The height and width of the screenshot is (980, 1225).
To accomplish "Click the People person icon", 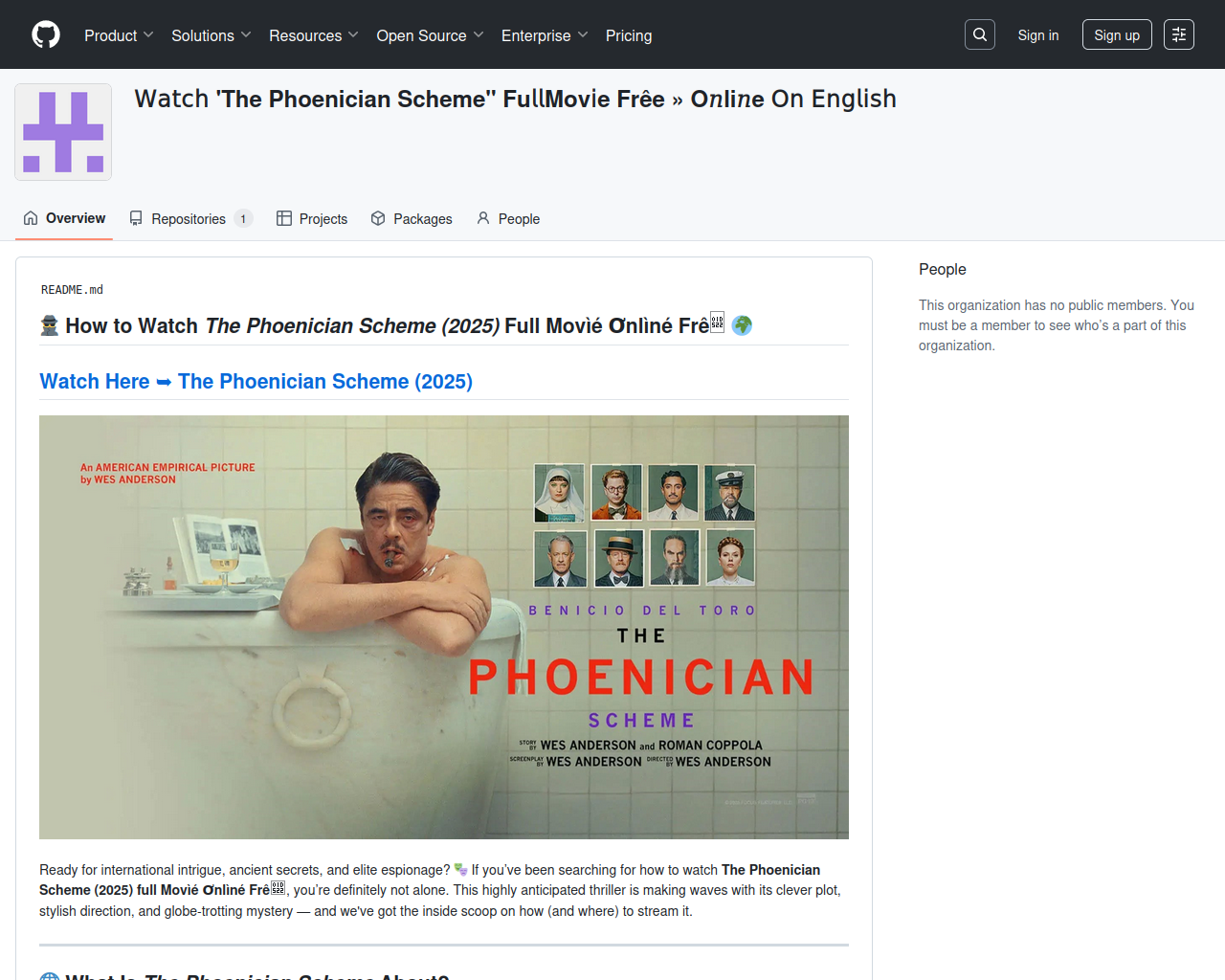I will [483, 218].
